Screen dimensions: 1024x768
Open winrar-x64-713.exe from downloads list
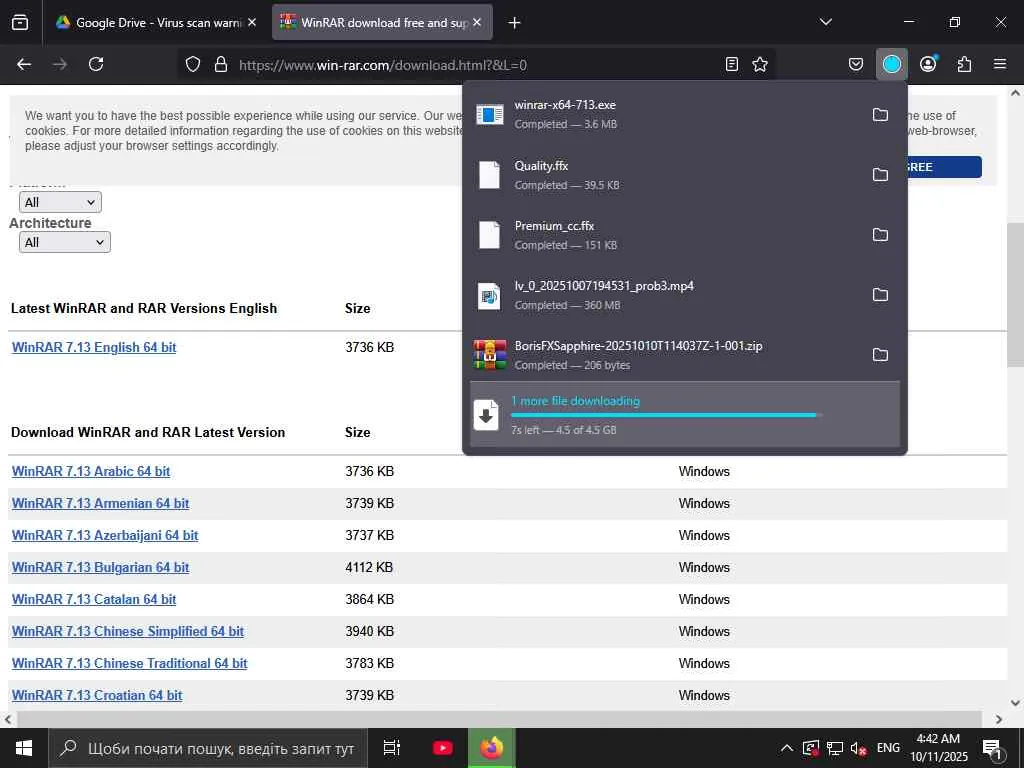tap(665, 114)
